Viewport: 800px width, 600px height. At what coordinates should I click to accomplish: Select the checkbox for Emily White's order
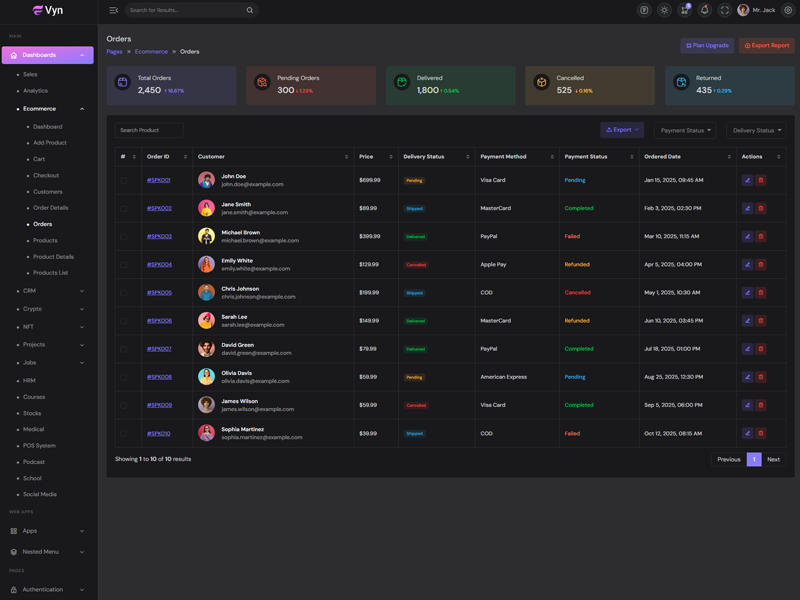pyautogui.click(x=124, y=265)
